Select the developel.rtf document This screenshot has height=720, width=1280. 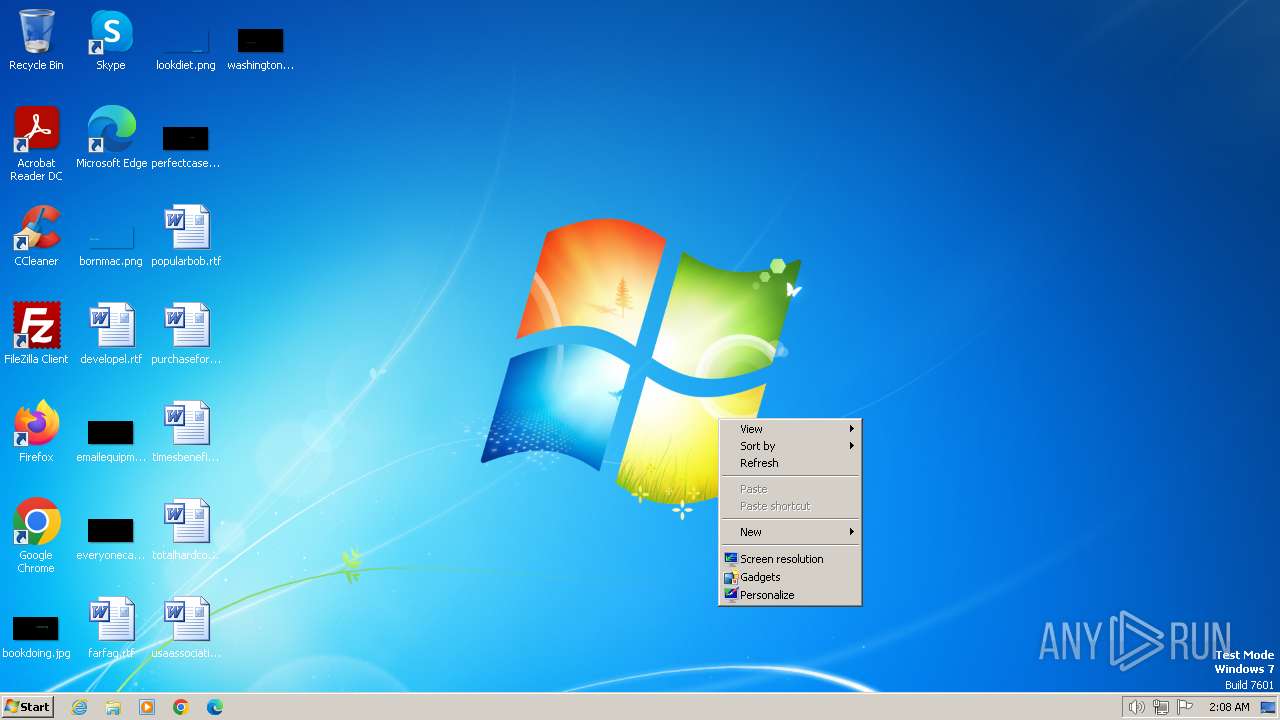coord(111,334)
